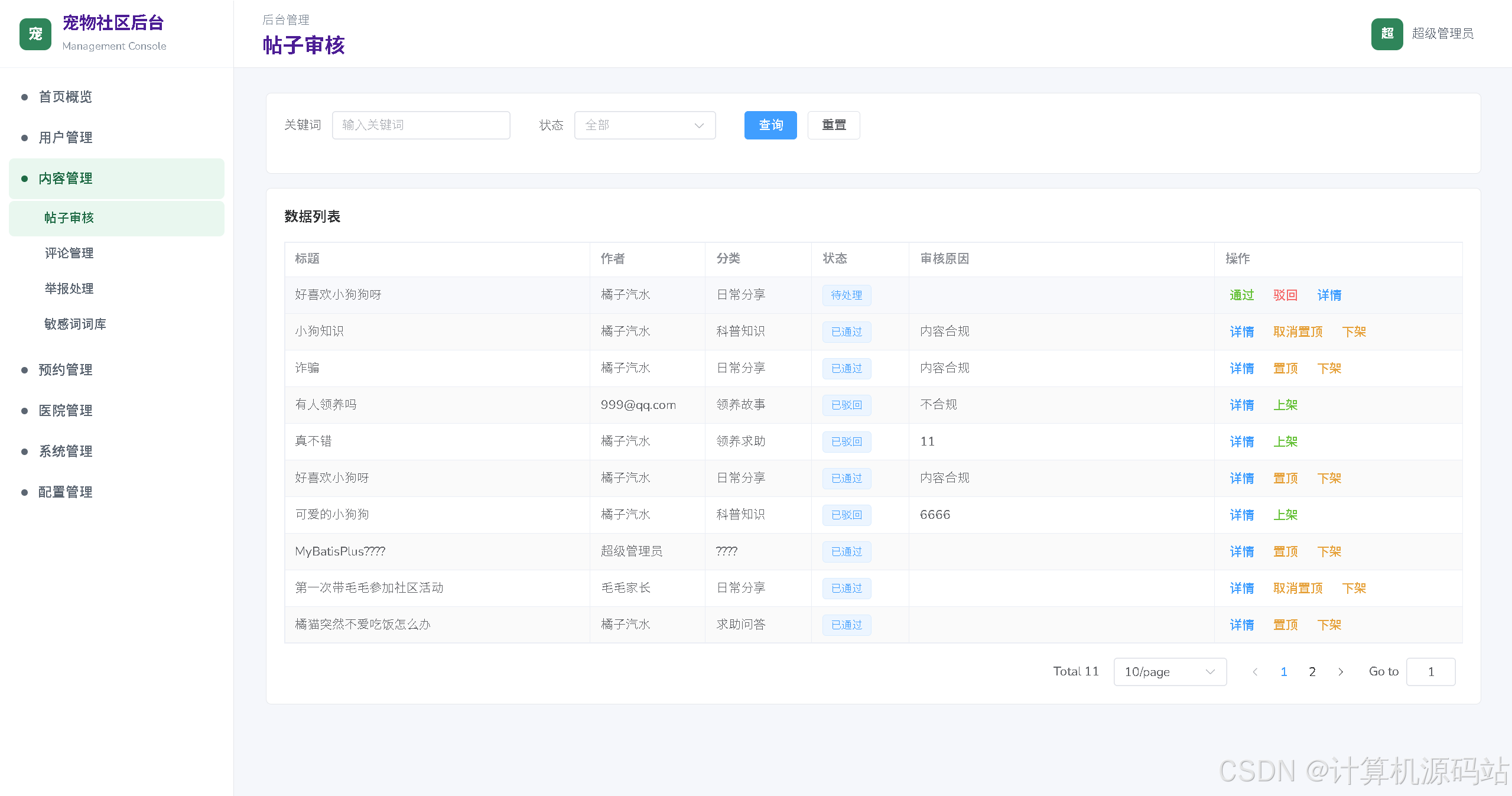
Task: Click 上架 for 有人领养吗
Action: 1285,405
